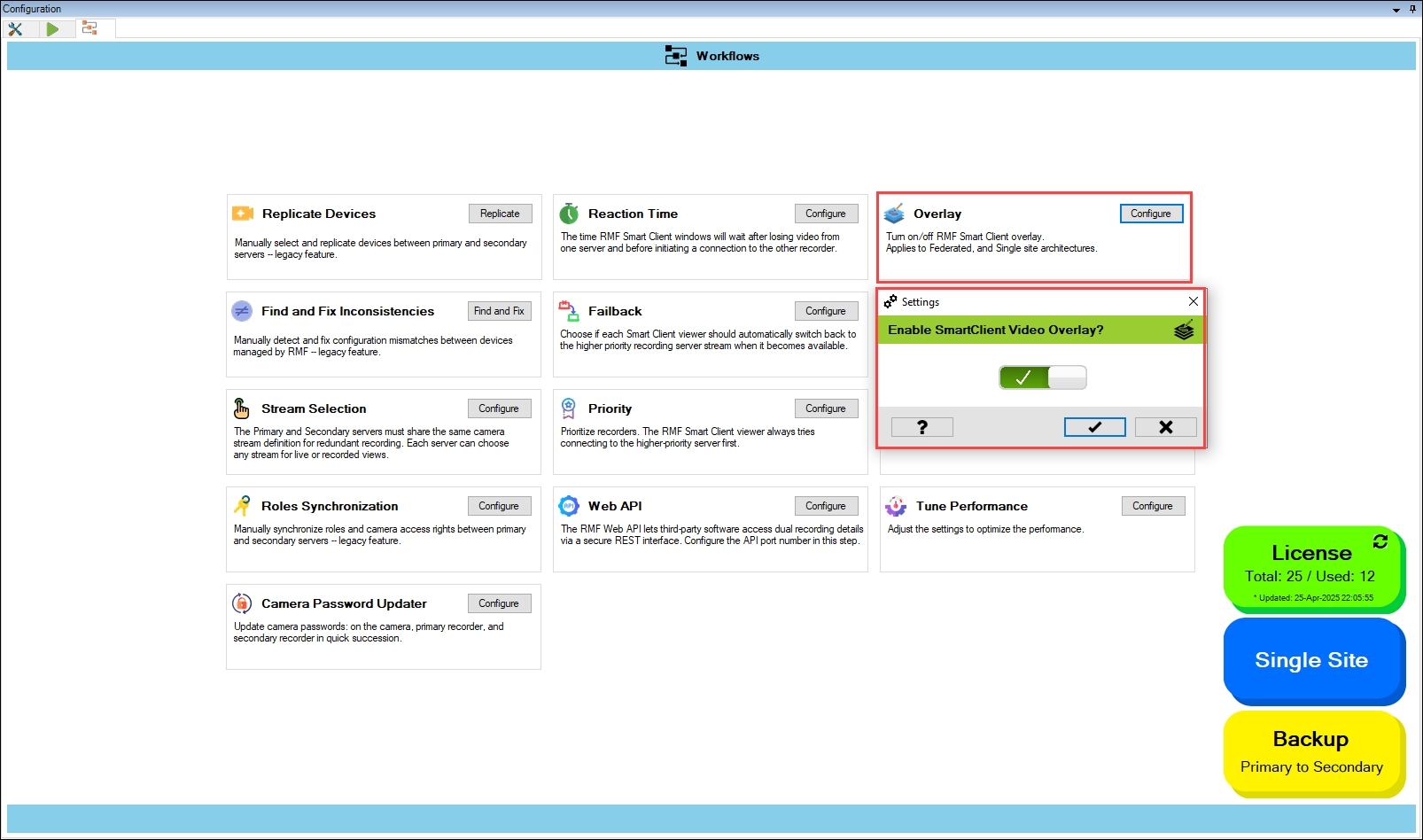This screenshot has height=840, width=1423.
Task: Click the Reaction Time stopwatch icon
Action: 569,214
